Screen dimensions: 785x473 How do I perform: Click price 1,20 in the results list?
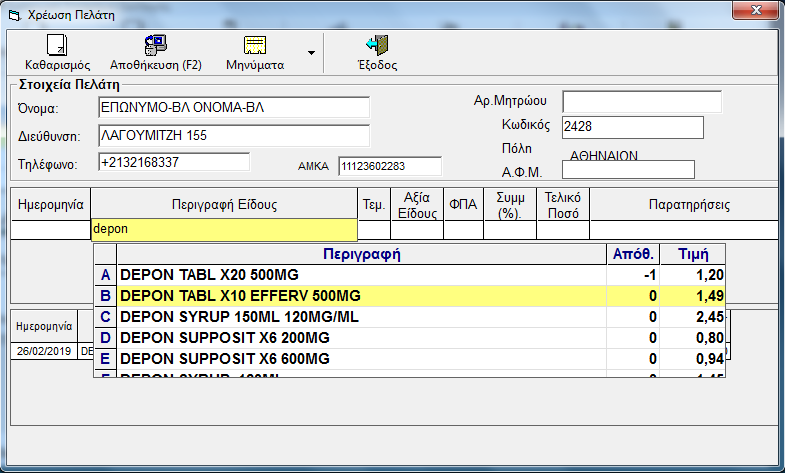(x=709, y=275)
